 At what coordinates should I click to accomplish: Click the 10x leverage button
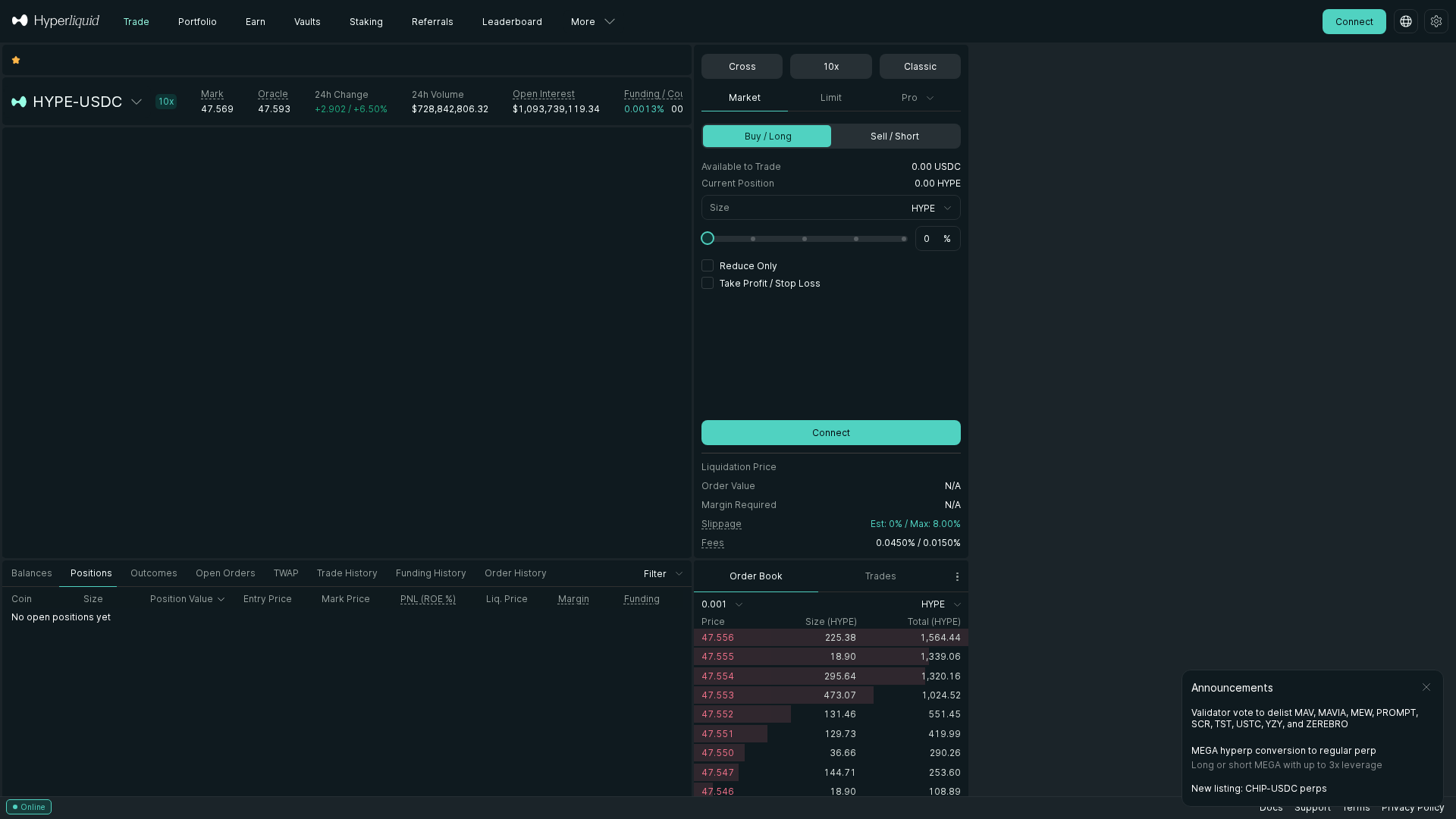point(831,67)
